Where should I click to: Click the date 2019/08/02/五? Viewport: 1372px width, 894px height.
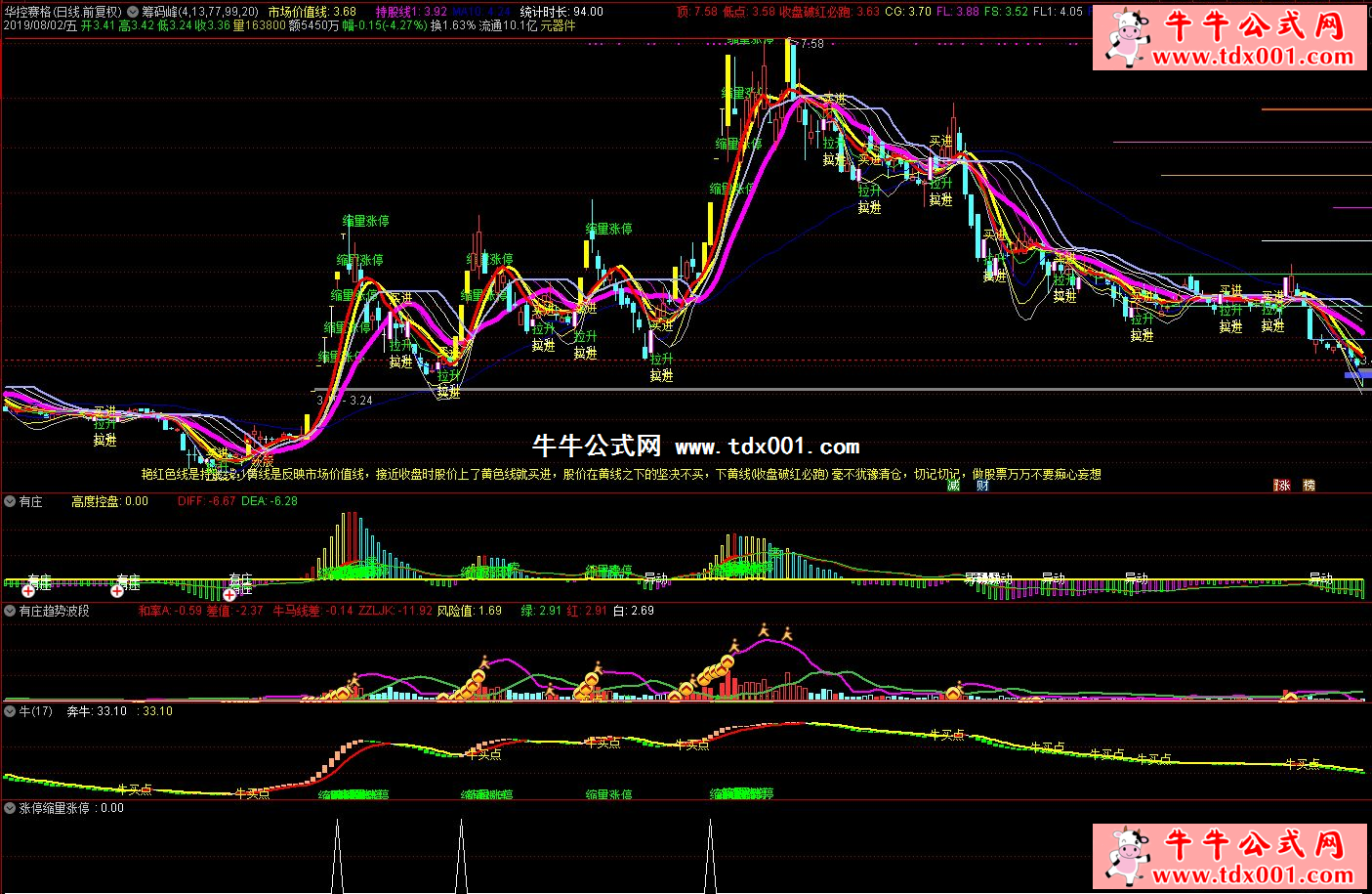(40, 25)
